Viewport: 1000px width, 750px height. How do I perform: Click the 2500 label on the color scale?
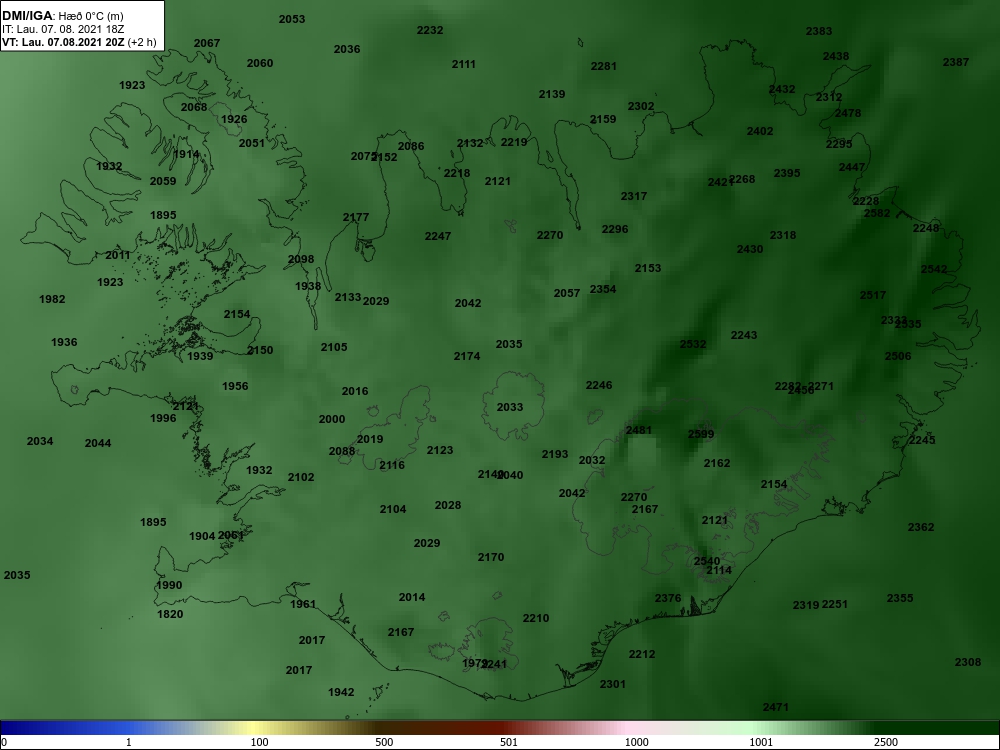(885, 742)
